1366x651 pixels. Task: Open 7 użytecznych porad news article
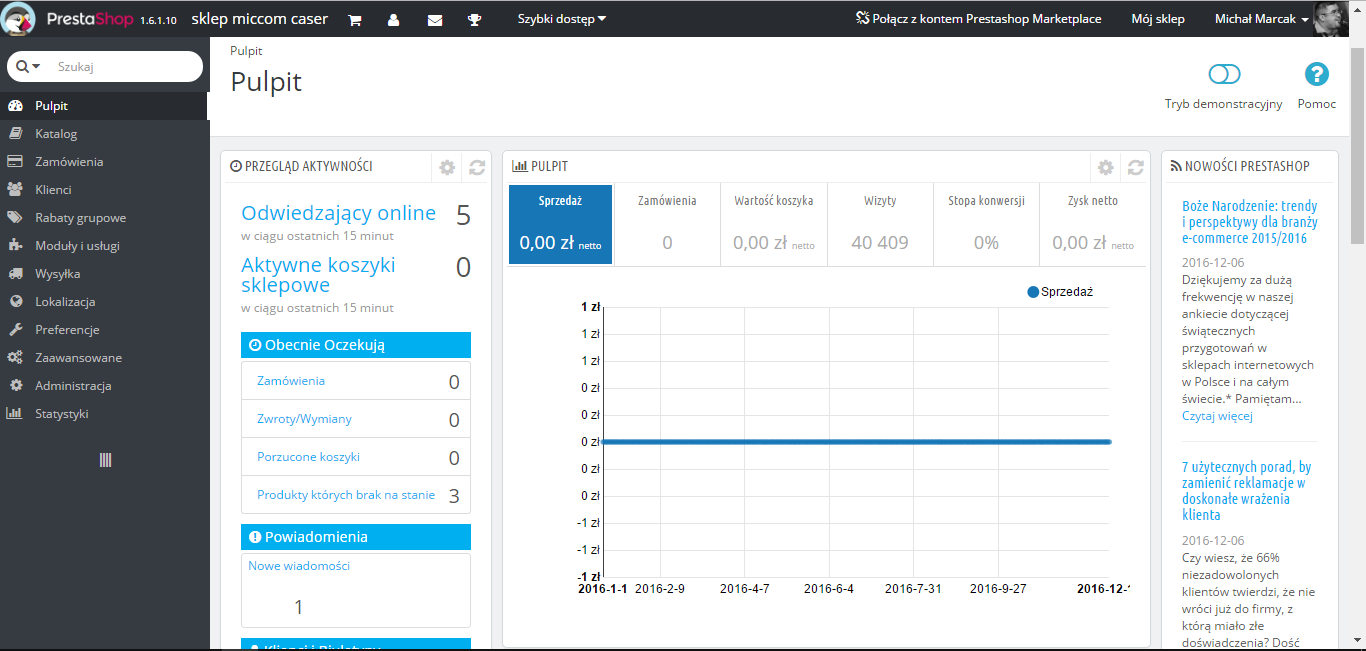(1247, 491)
